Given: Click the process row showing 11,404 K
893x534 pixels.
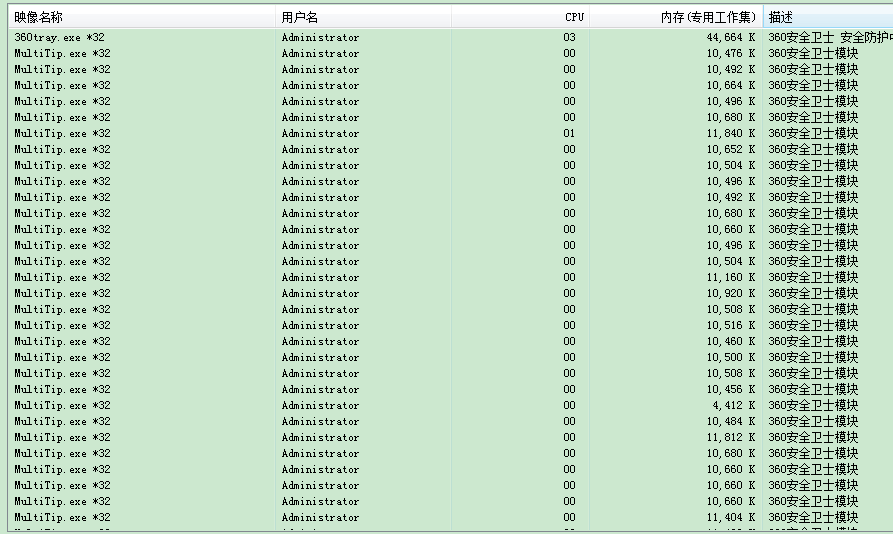Looking at the screenshot, I should [62, 518].
